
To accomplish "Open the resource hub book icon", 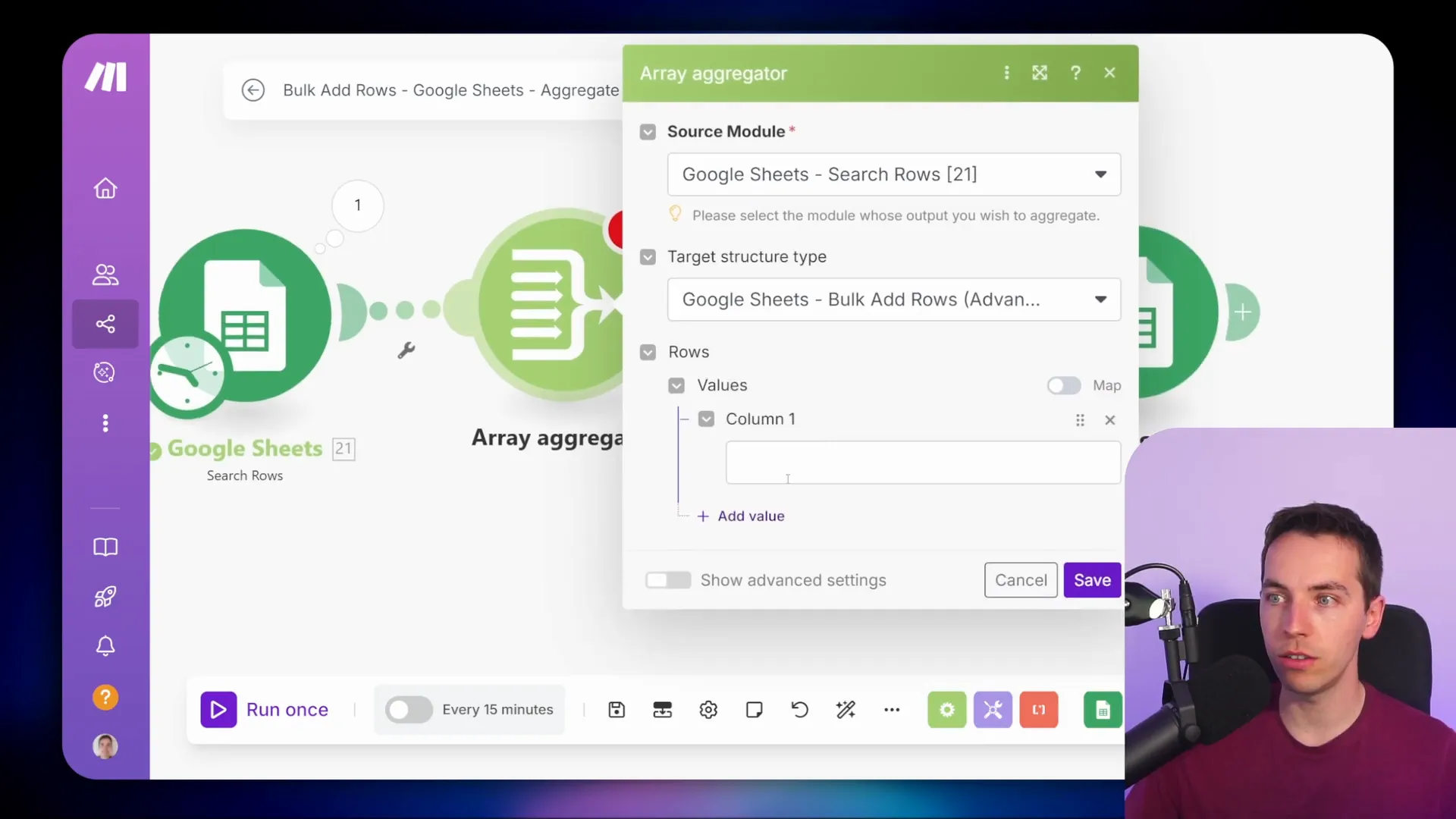I will coord(105,547).
